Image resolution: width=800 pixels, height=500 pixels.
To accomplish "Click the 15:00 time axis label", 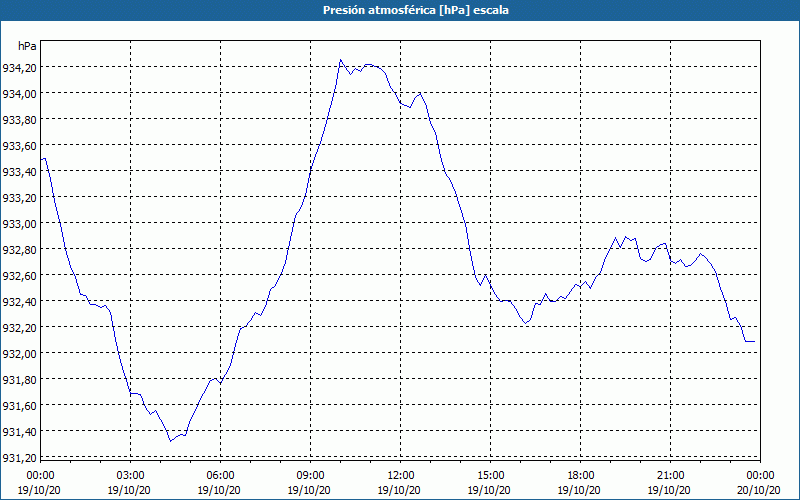I will tap(490, 476).
